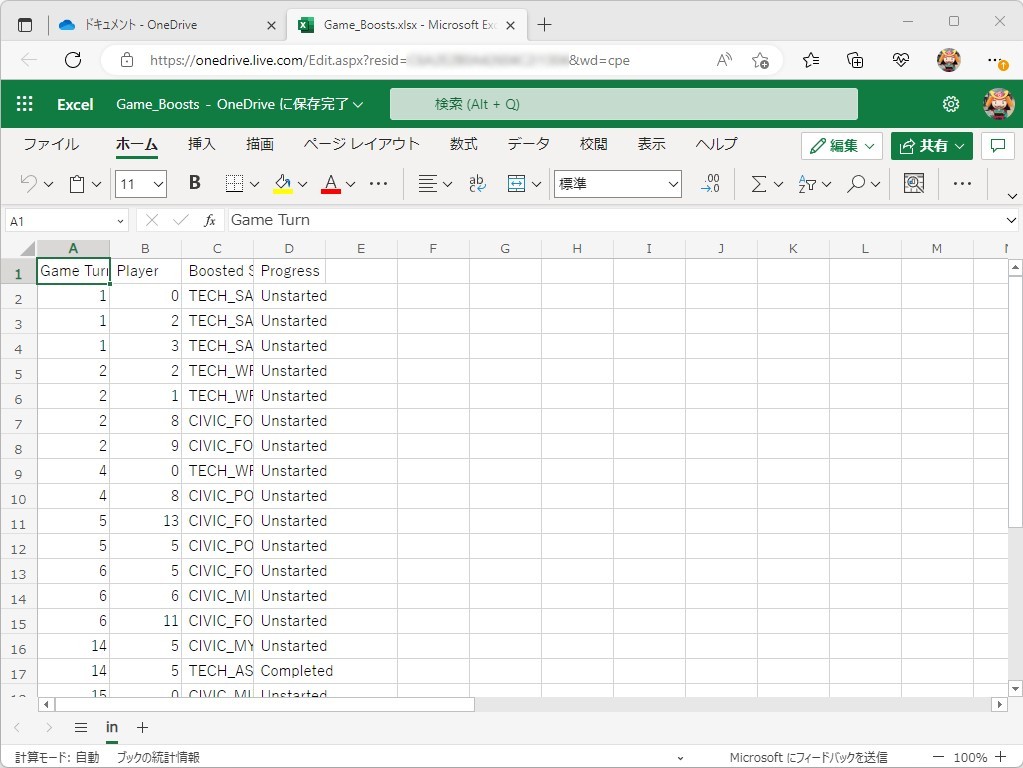The width and height of the screenshot is (1023, 768).
Task: Undo the last action
Action: tap(28, 183)
